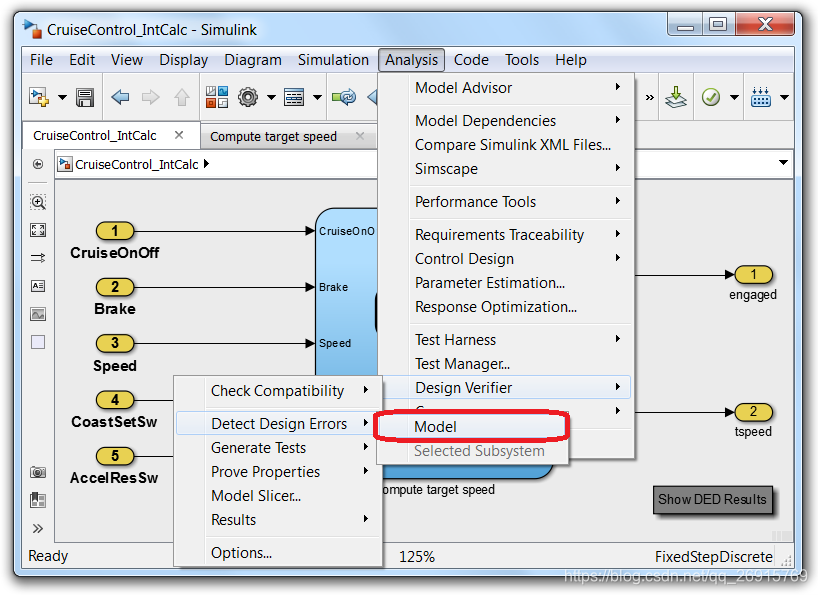Show more toolbar items with the chevron overflow
This screenshot has height=595, width=818.
click(649, 98)
